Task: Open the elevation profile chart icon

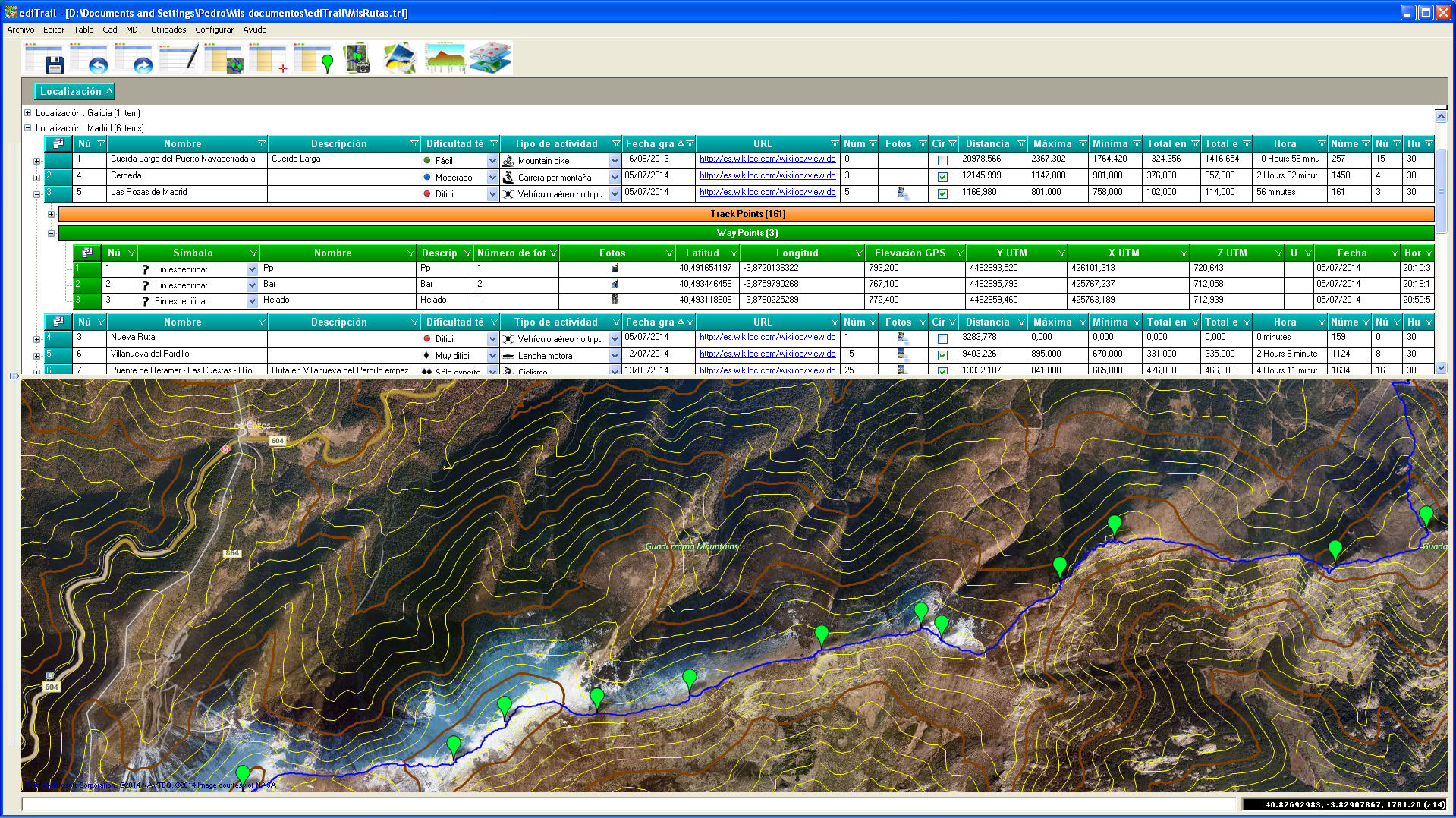Action: point(445,58)
